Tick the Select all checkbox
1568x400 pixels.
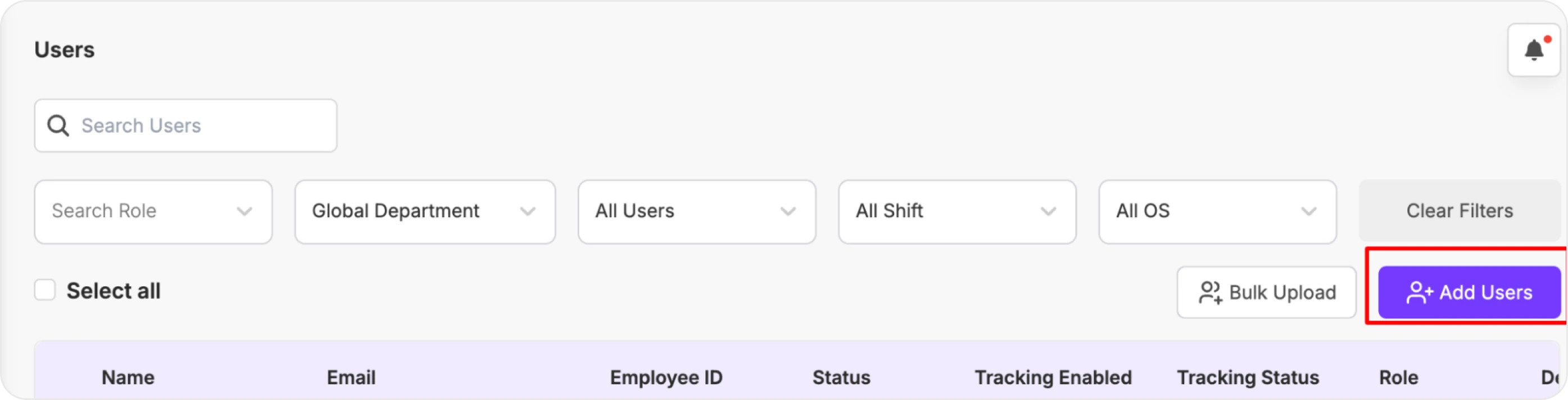[45, 290]
